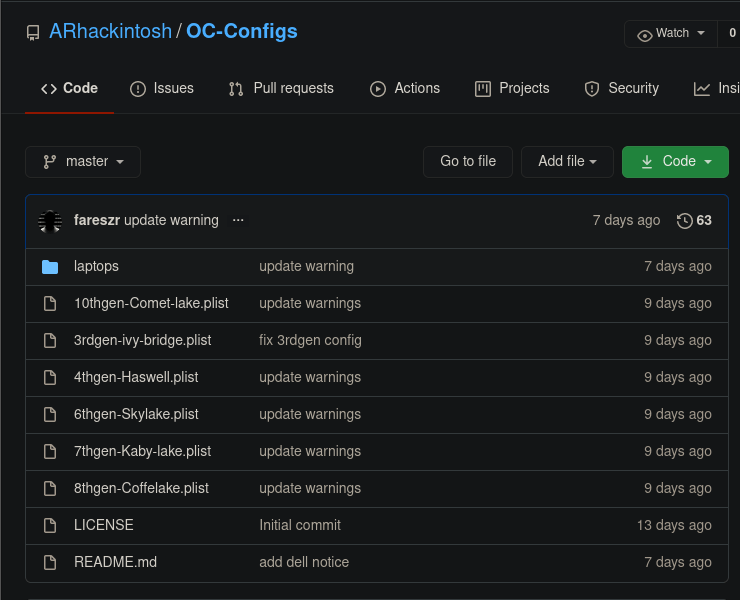Click file icon next to 4thgen-Haswell.plist
Image resolution: width=740 pixels, height=600 pixels.
point(50,377)
